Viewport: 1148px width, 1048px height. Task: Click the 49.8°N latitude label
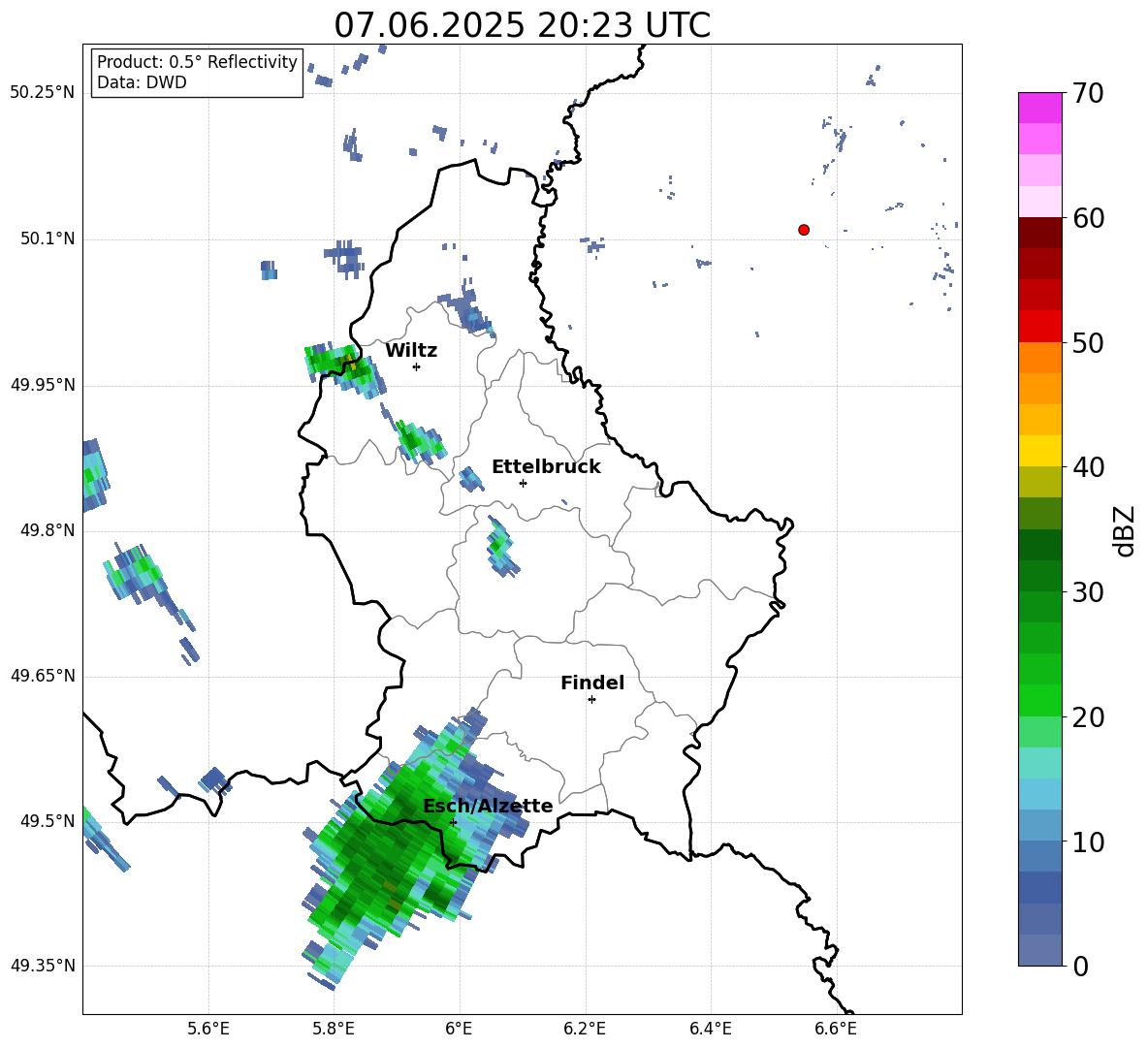[48, 530]
